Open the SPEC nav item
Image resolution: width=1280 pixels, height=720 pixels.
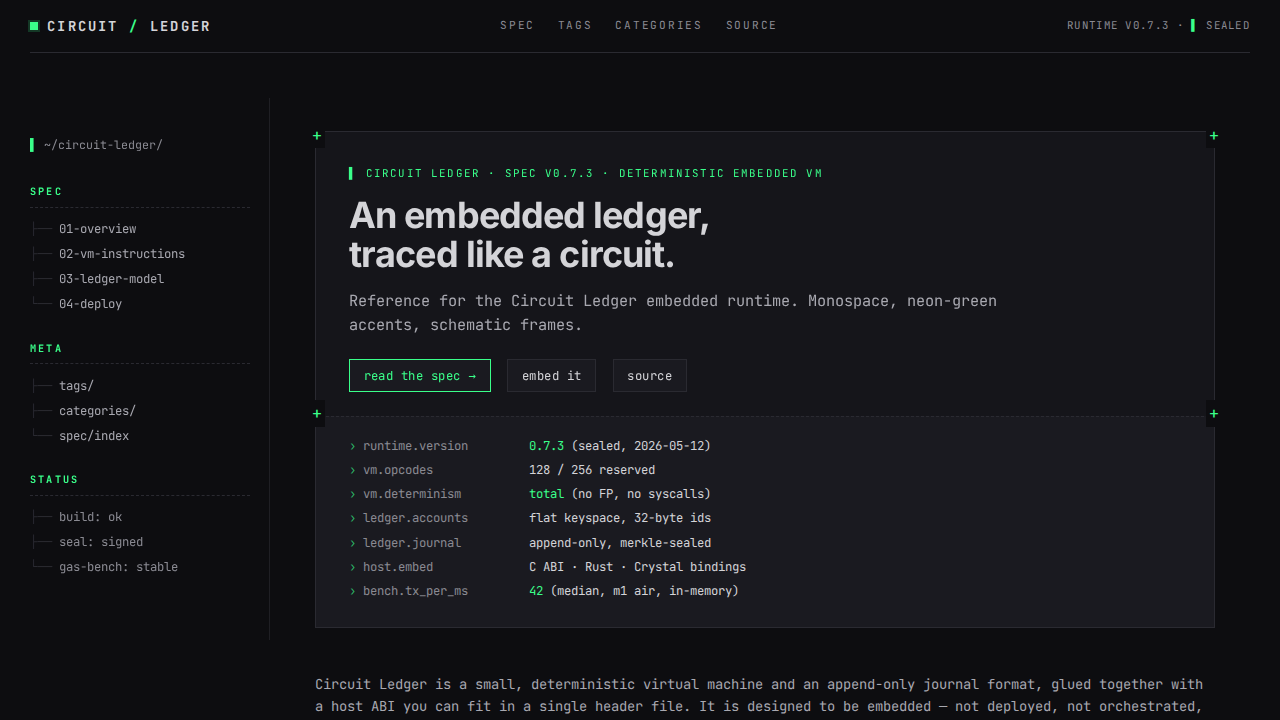click(x=517, y=25)
